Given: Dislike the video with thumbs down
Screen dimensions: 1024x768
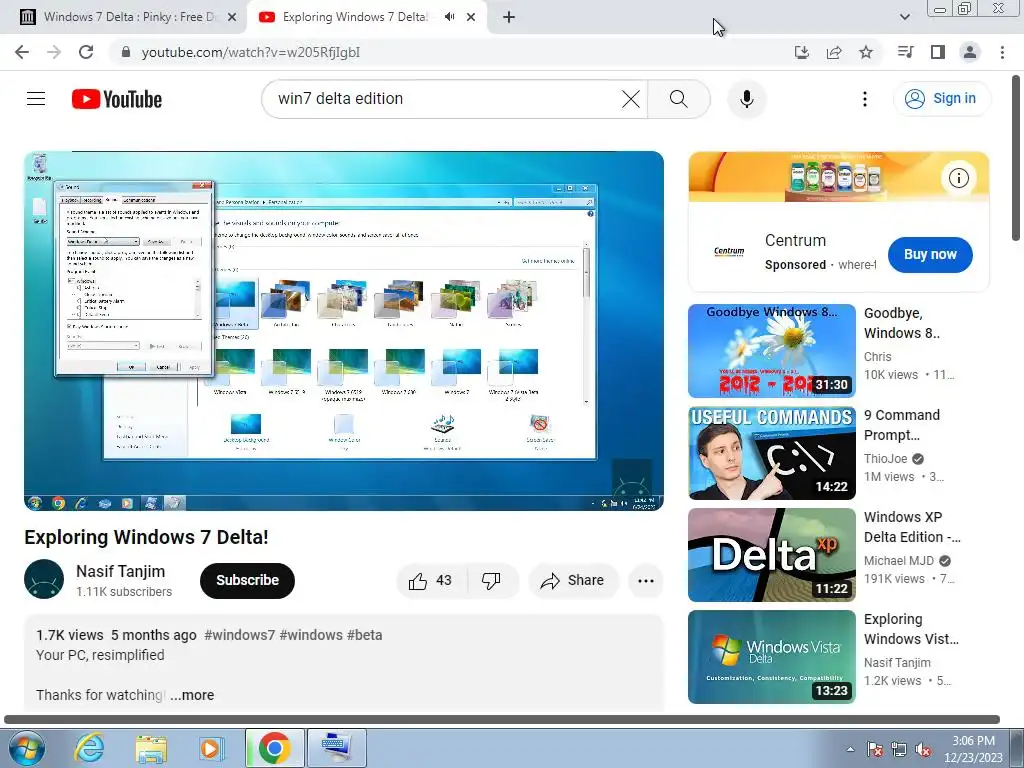Looking at the screenshot, I should pos(490,581).
